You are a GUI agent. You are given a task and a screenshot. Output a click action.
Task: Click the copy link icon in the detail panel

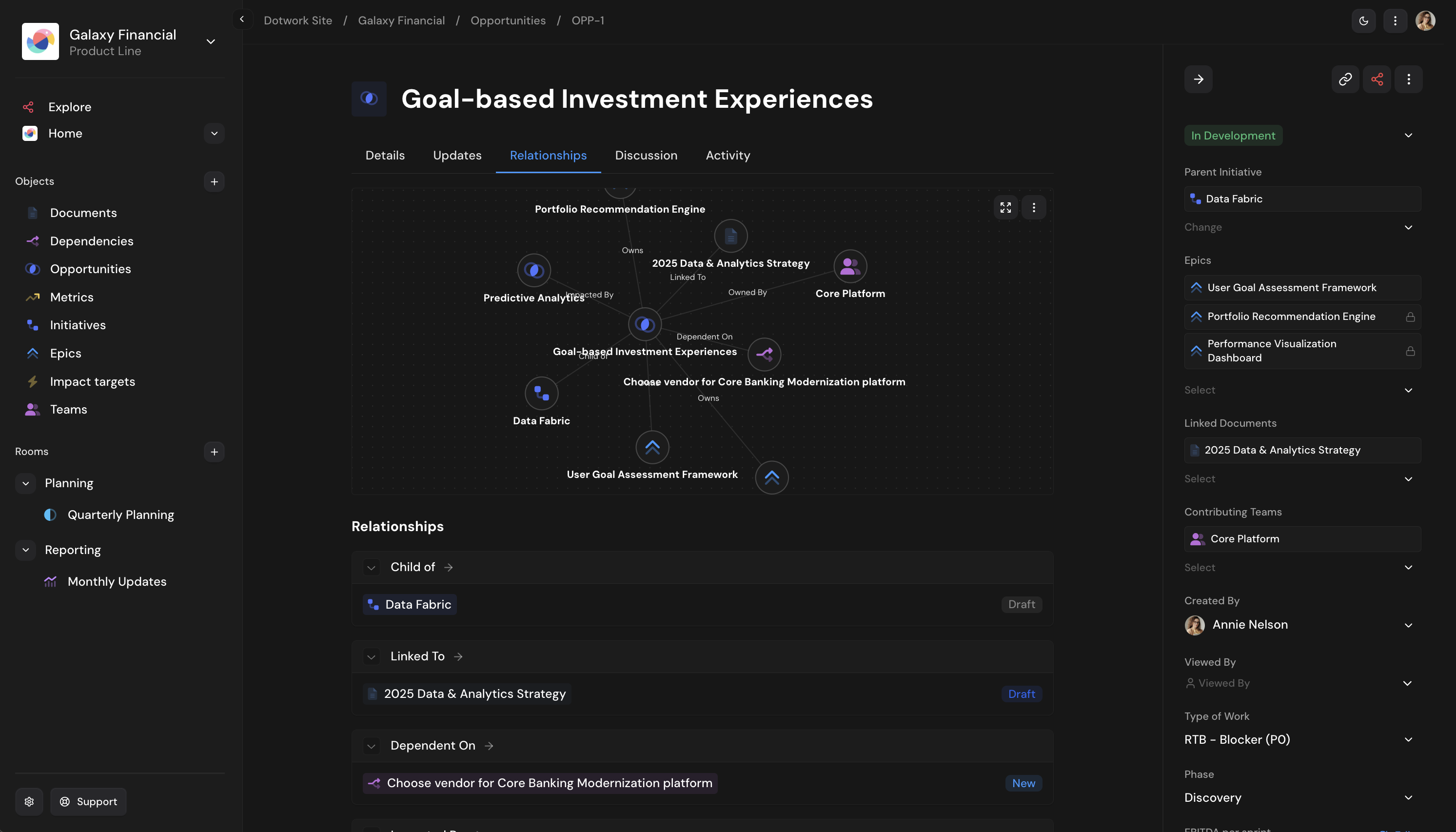[1345, 79]
